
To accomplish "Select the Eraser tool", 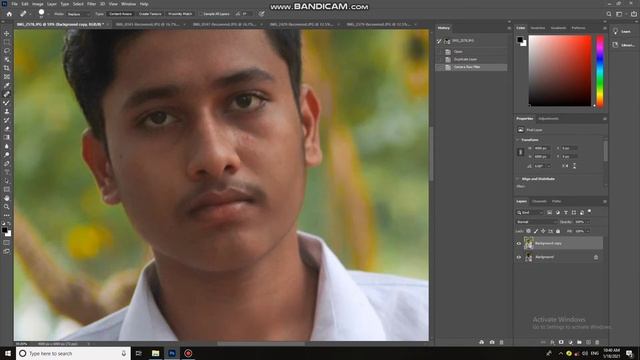I will click(x=7, y=129).
